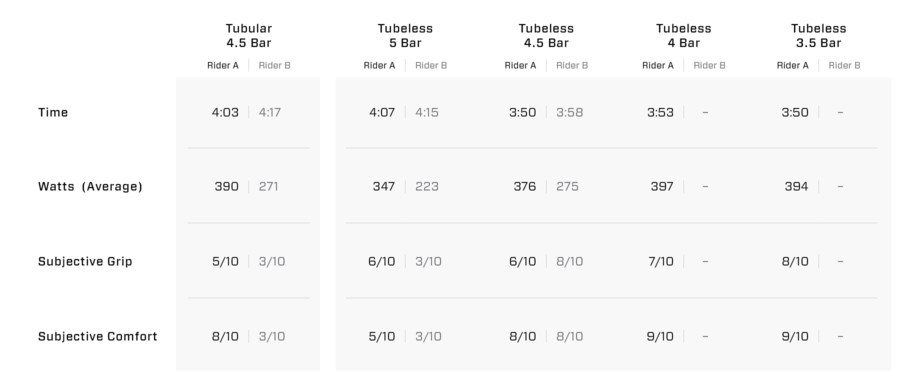Select the Subjective Grip row label

pyautogui.click(x=85, y=261)
